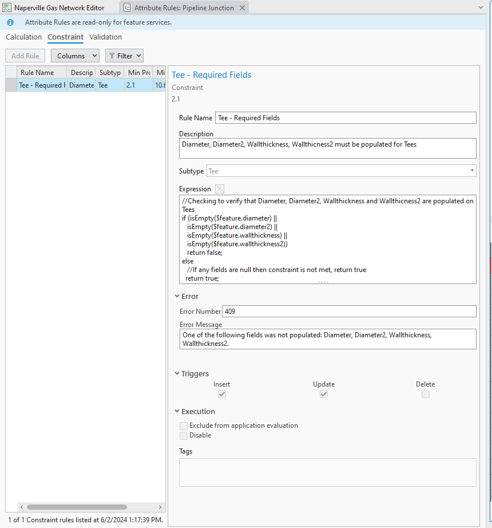Collapse the Triggers section
Screen dimensions: 492x528
tap(177, 373)
